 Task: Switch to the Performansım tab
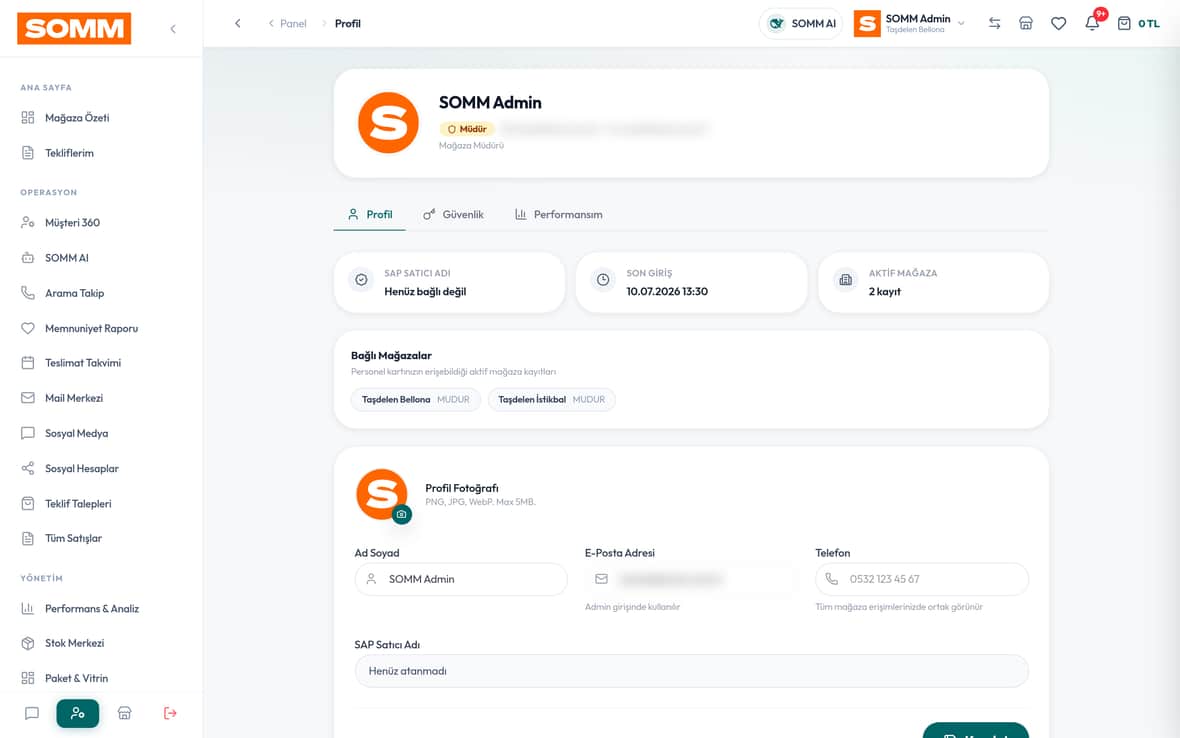pos(558,214)
